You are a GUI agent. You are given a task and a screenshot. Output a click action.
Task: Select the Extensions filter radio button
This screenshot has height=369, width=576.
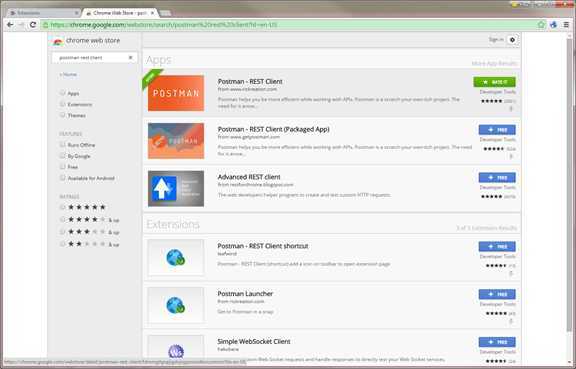[62, 104]
